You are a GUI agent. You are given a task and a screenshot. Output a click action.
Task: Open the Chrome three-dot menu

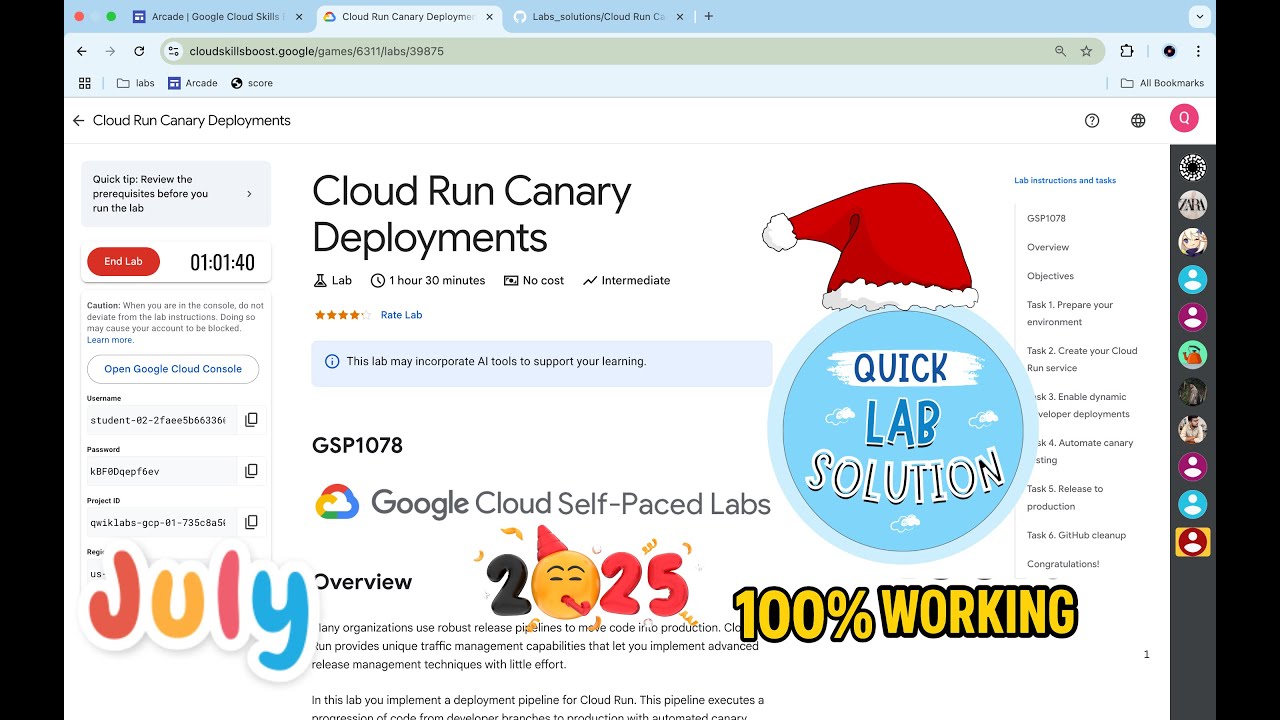pos(1198,51)
